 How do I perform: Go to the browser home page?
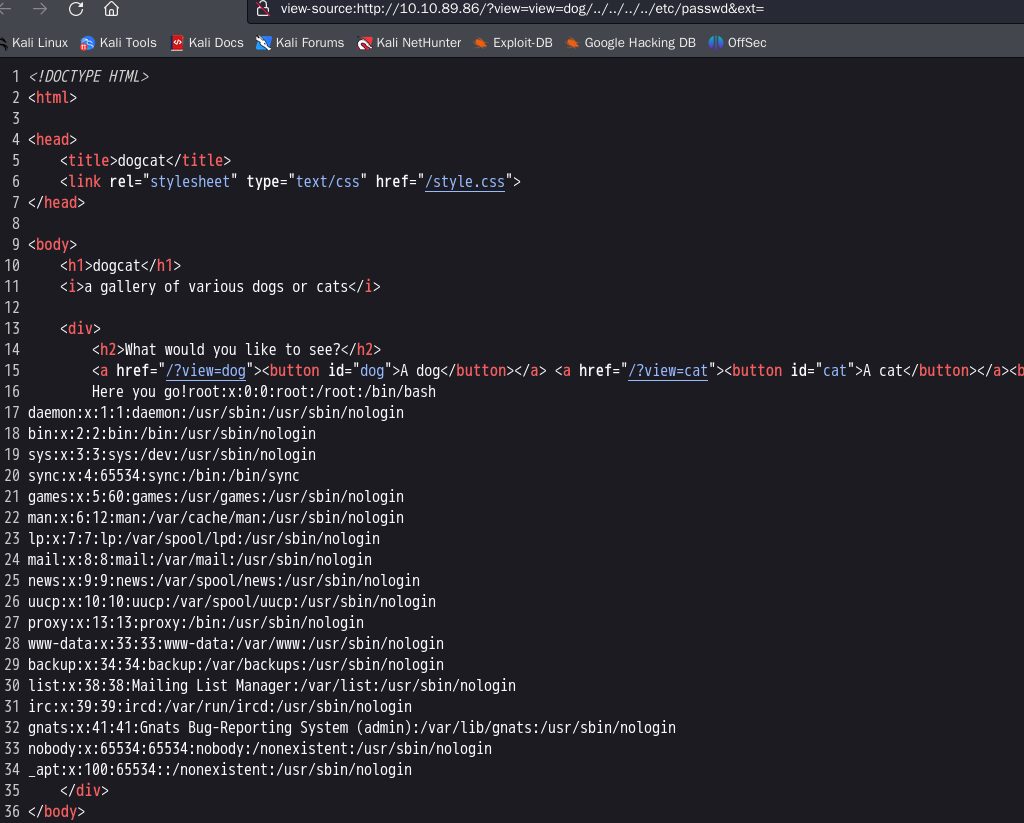pos(112,8)
